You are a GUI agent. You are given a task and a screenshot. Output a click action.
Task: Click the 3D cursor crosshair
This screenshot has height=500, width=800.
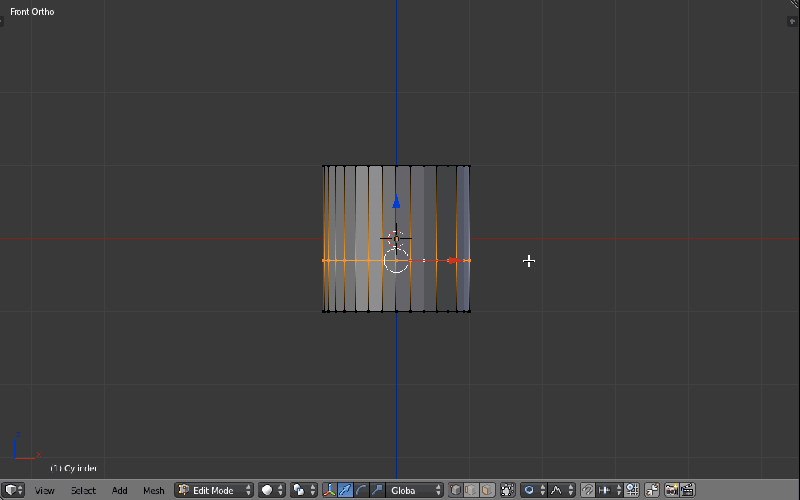(396, 238)
